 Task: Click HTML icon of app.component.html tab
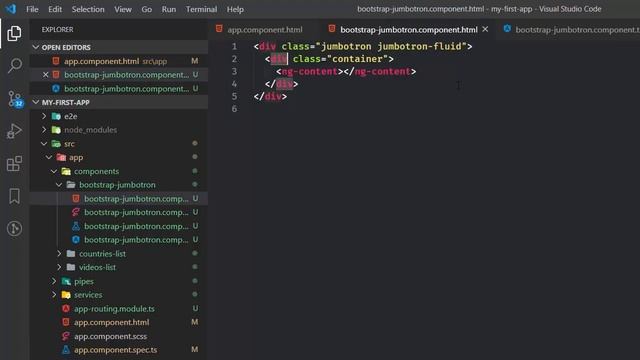(219, 29)
